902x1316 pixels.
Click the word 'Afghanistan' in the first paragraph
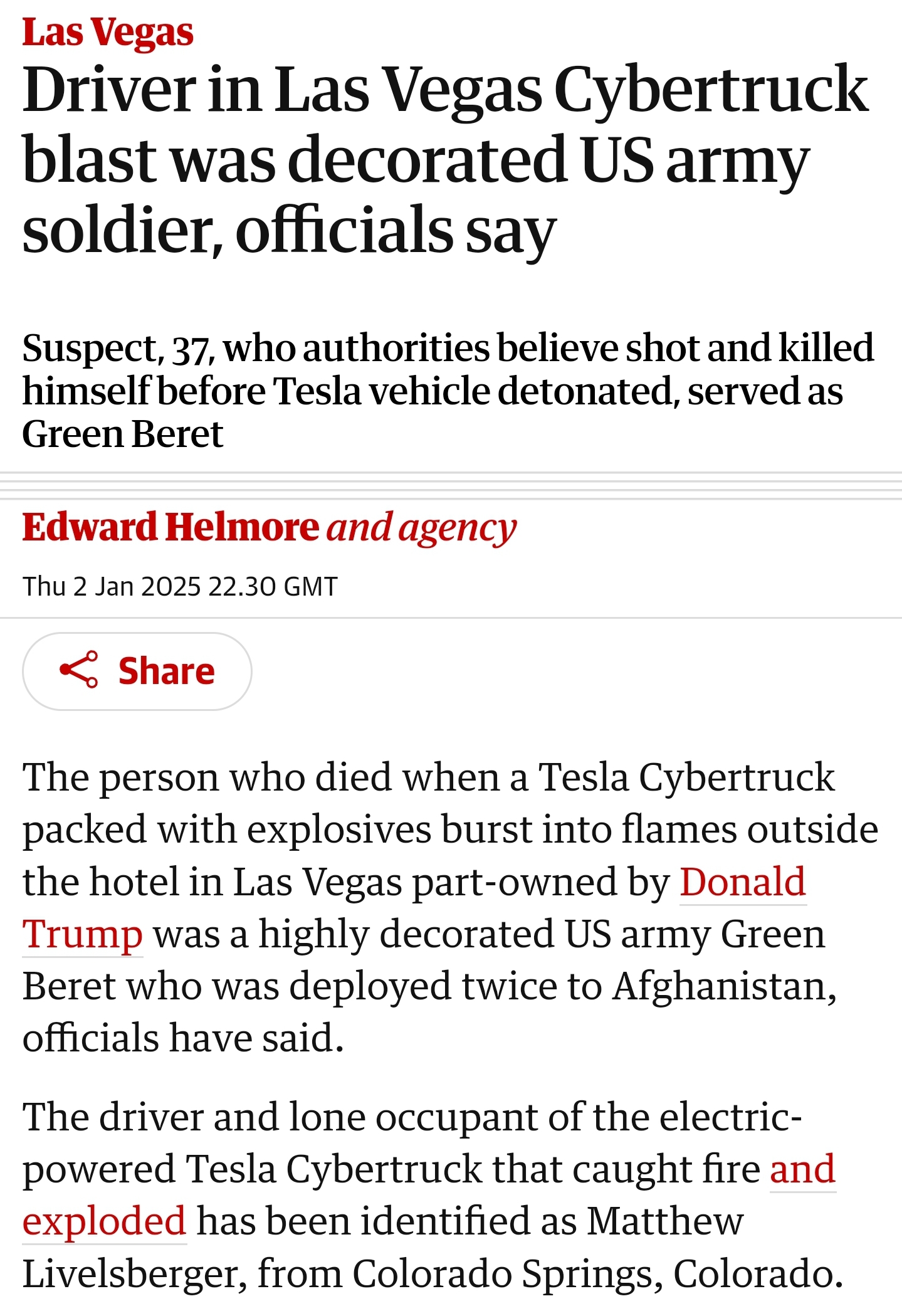pos(724,986)
